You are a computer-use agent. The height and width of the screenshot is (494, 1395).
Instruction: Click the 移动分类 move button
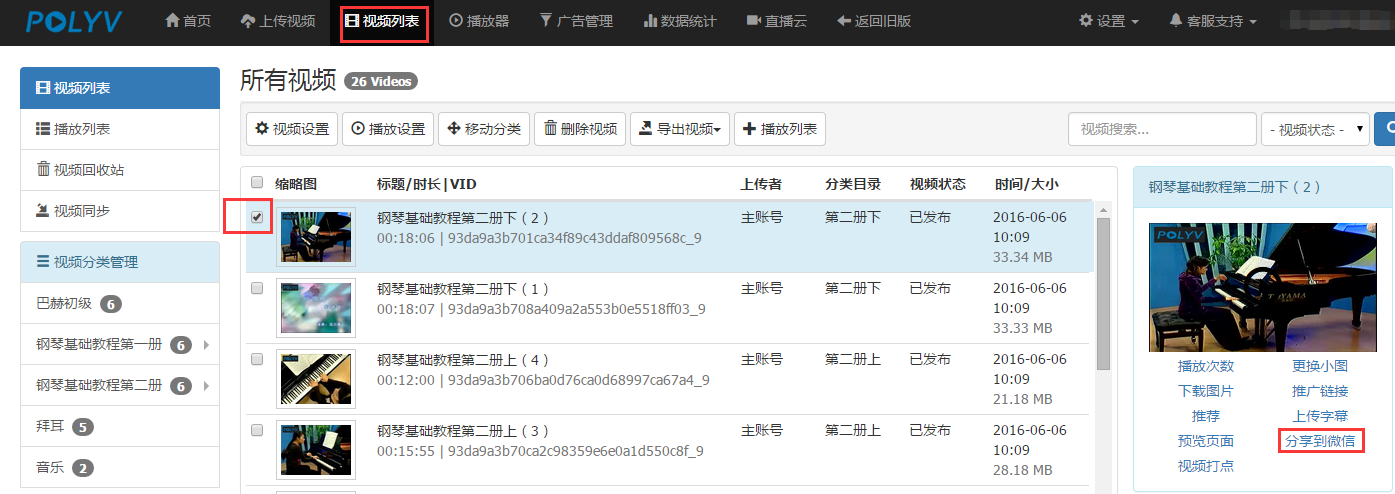click(483, 129)
